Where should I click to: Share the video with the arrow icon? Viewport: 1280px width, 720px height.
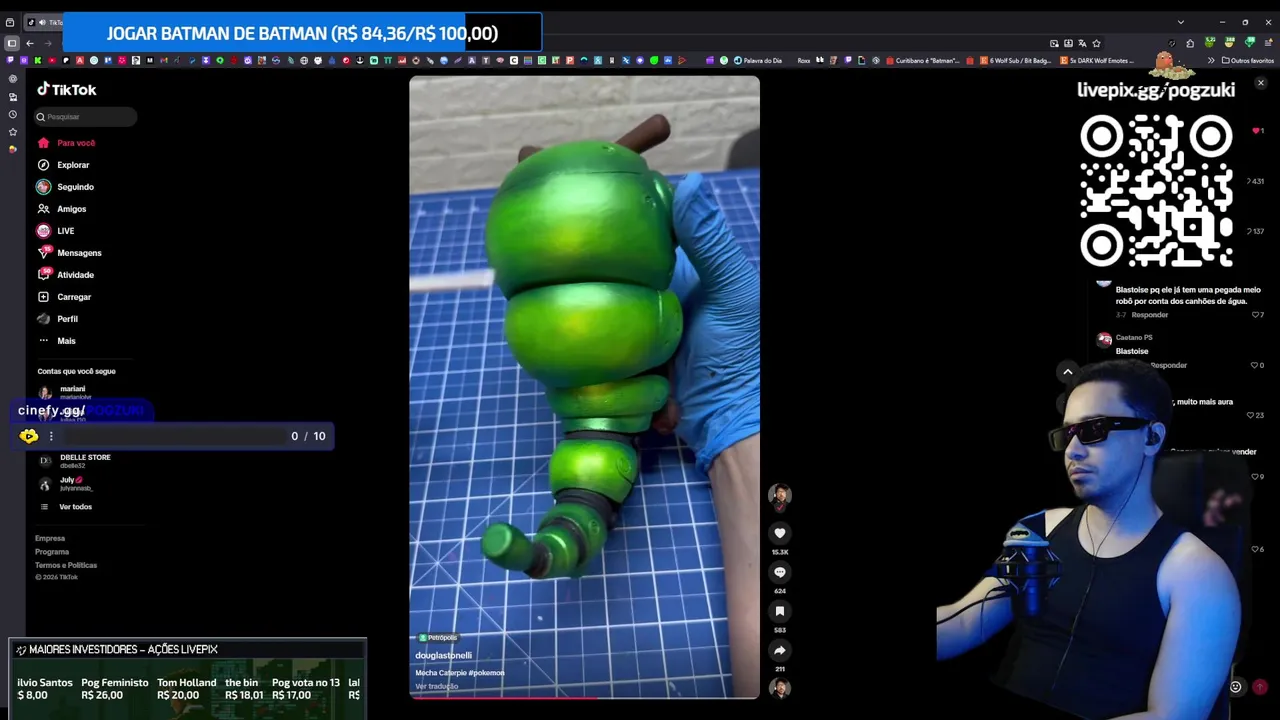[780, 650]
